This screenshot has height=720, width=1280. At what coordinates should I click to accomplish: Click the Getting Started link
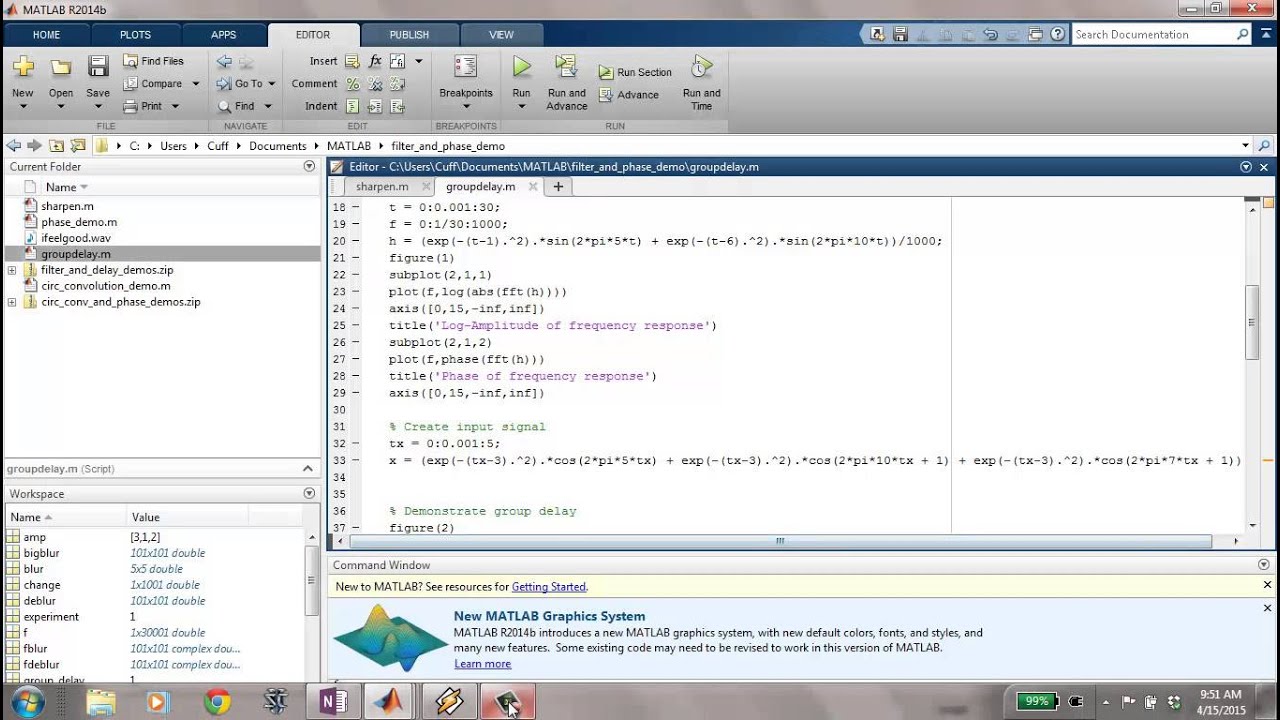tap(549, 587)
